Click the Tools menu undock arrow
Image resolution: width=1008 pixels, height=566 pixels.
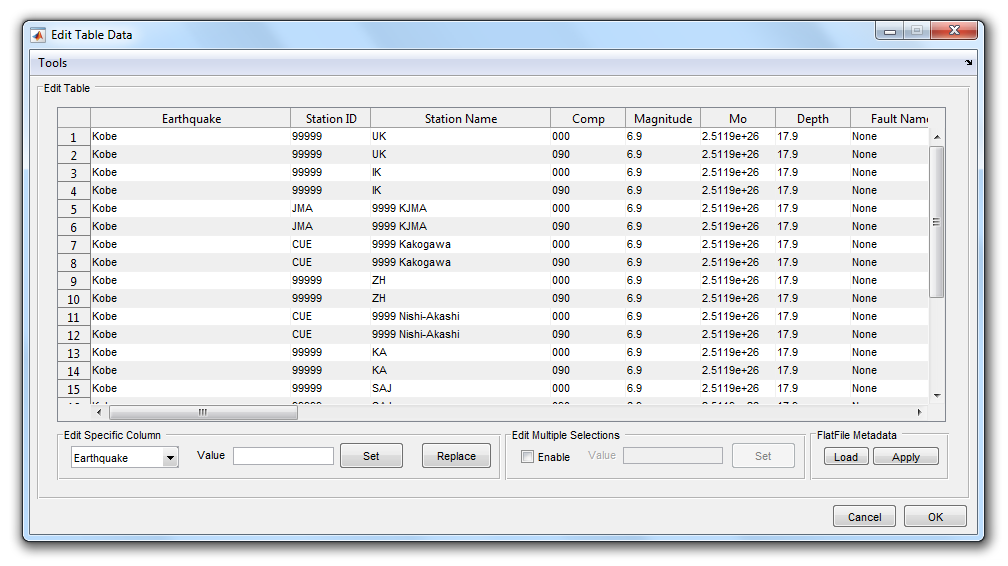[968, 63]
